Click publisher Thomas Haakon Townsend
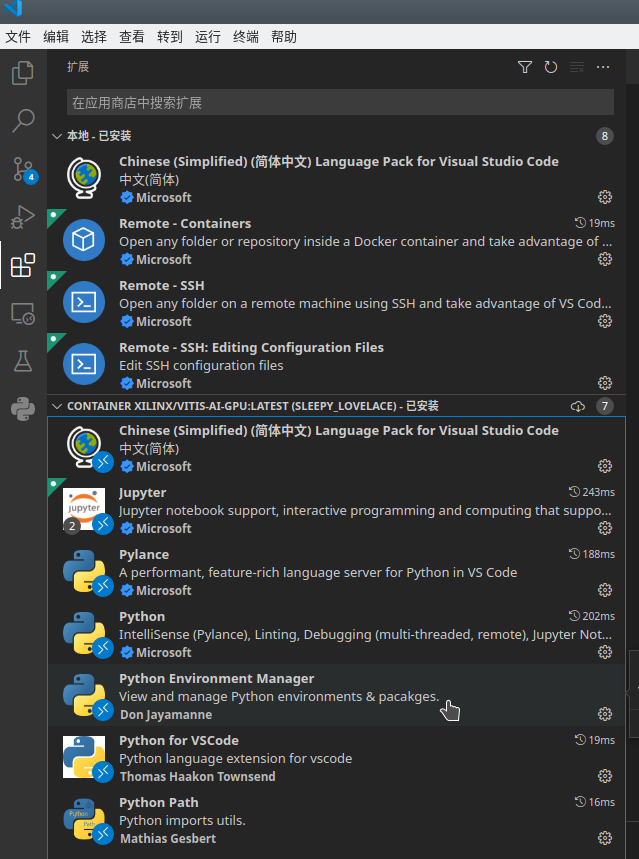This screenshot has height=859, width=639. 197,776
